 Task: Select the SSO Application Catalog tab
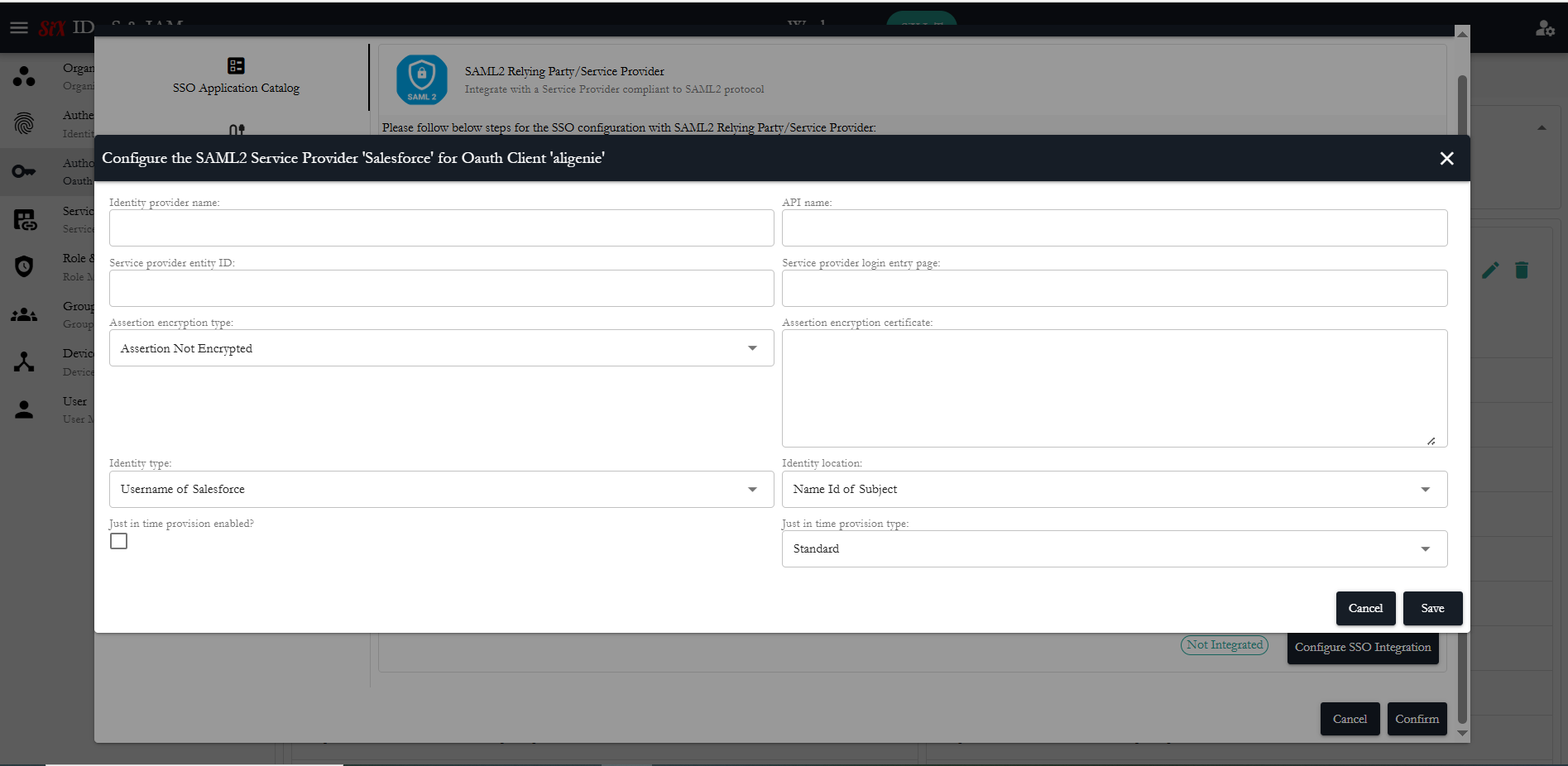[x=236, y=76]
